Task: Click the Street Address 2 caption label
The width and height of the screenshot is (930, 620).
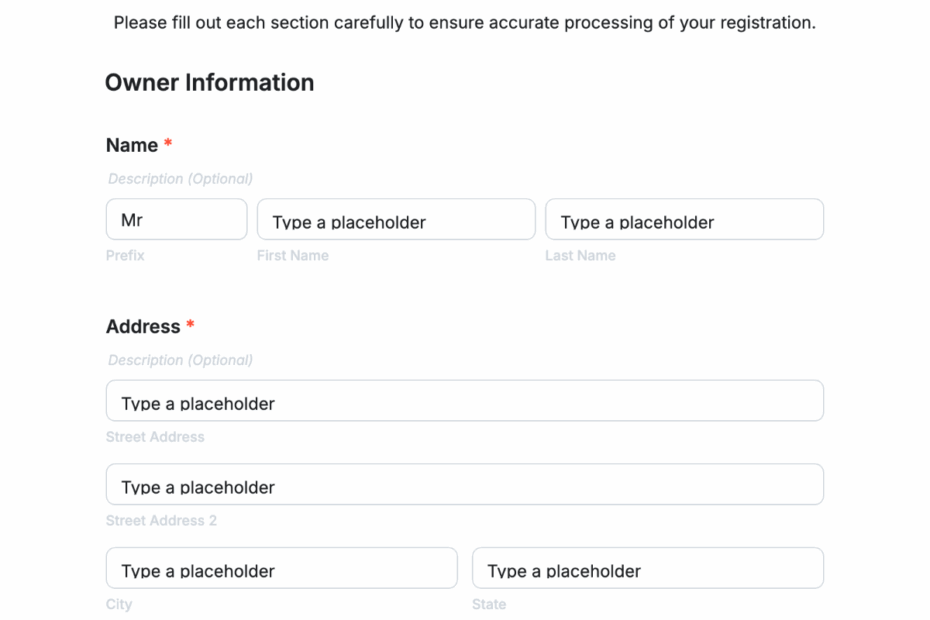Action: point(161,520)
